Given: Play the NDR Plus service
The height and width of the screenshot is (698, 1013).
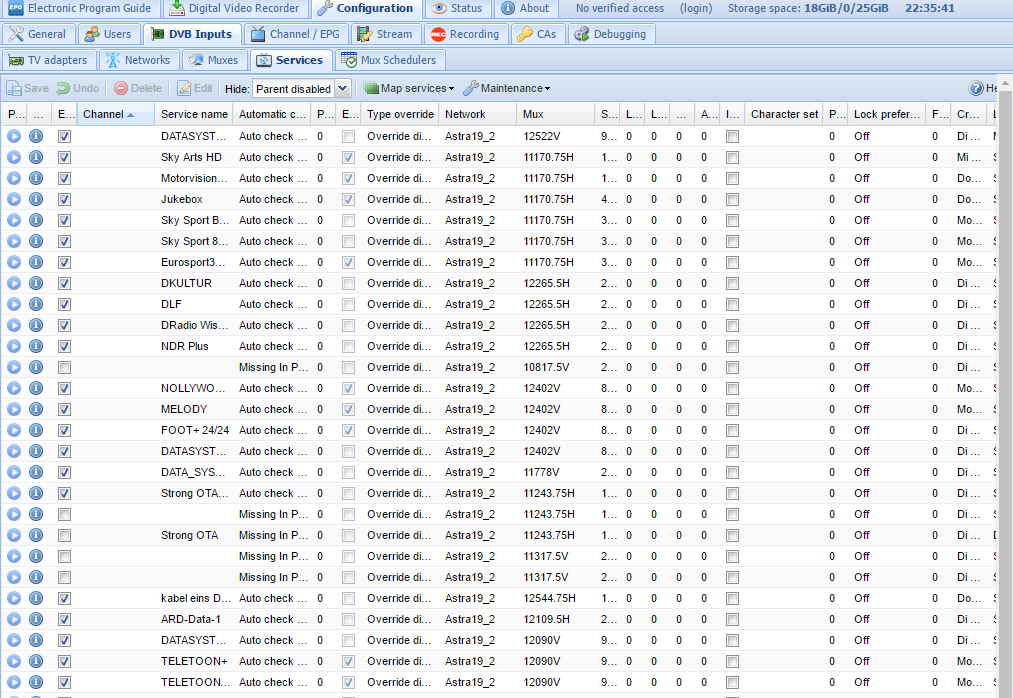Looking at the screenshot, I should [14, 346].
